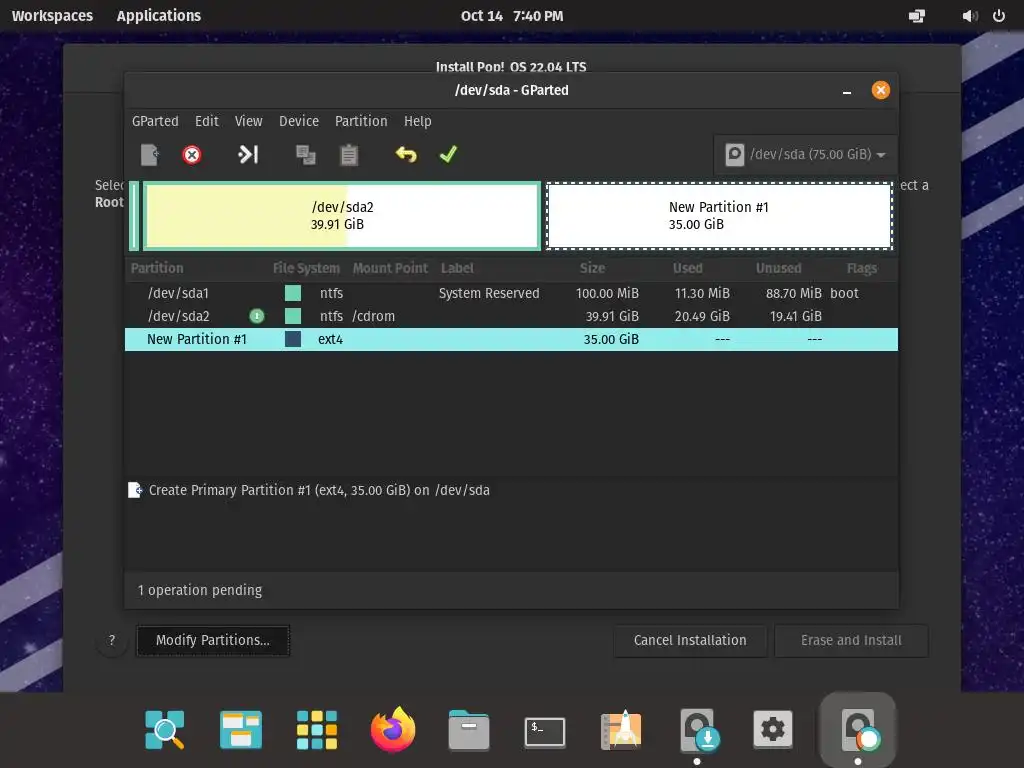The height and width of the screenshot is (768, 1024).
Task: Select the small /dev/sda1 sliver in disk map
Action: coord(134,216)
